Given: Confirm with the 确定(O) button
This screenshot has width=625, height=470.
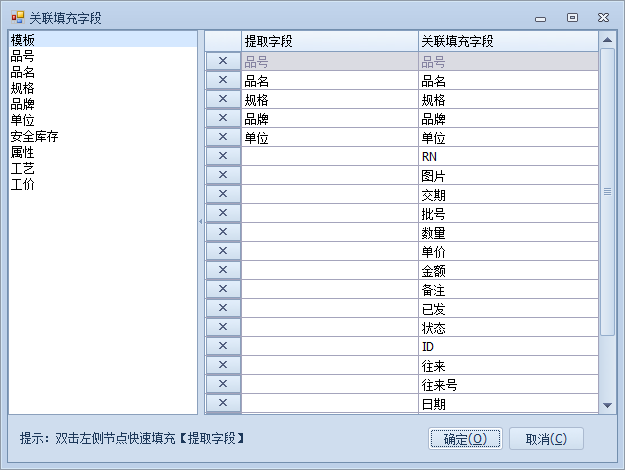Looking at the screenshot, I should tap(465, 439).
